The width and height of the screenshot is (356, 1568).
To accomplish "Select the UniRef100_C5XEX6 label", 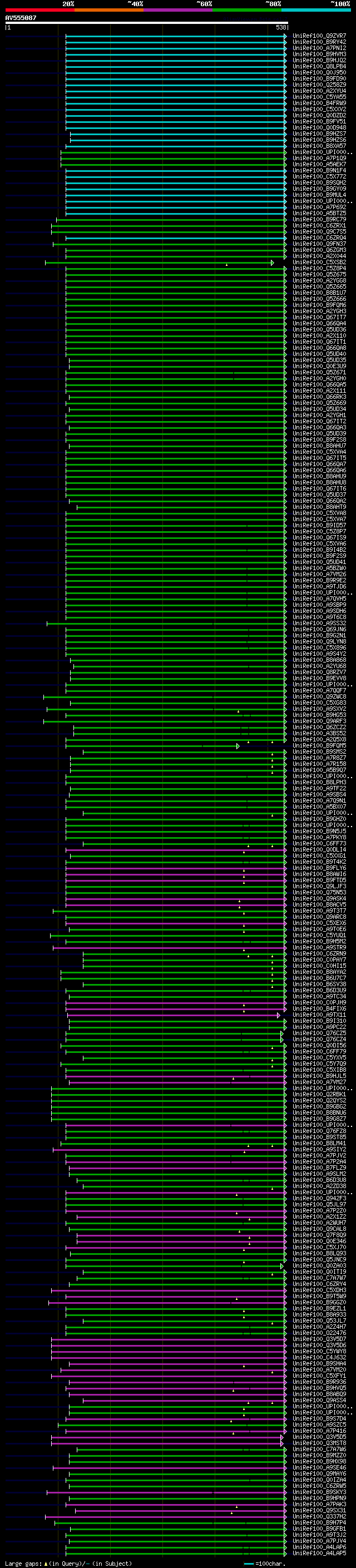I will pos(319,923).
